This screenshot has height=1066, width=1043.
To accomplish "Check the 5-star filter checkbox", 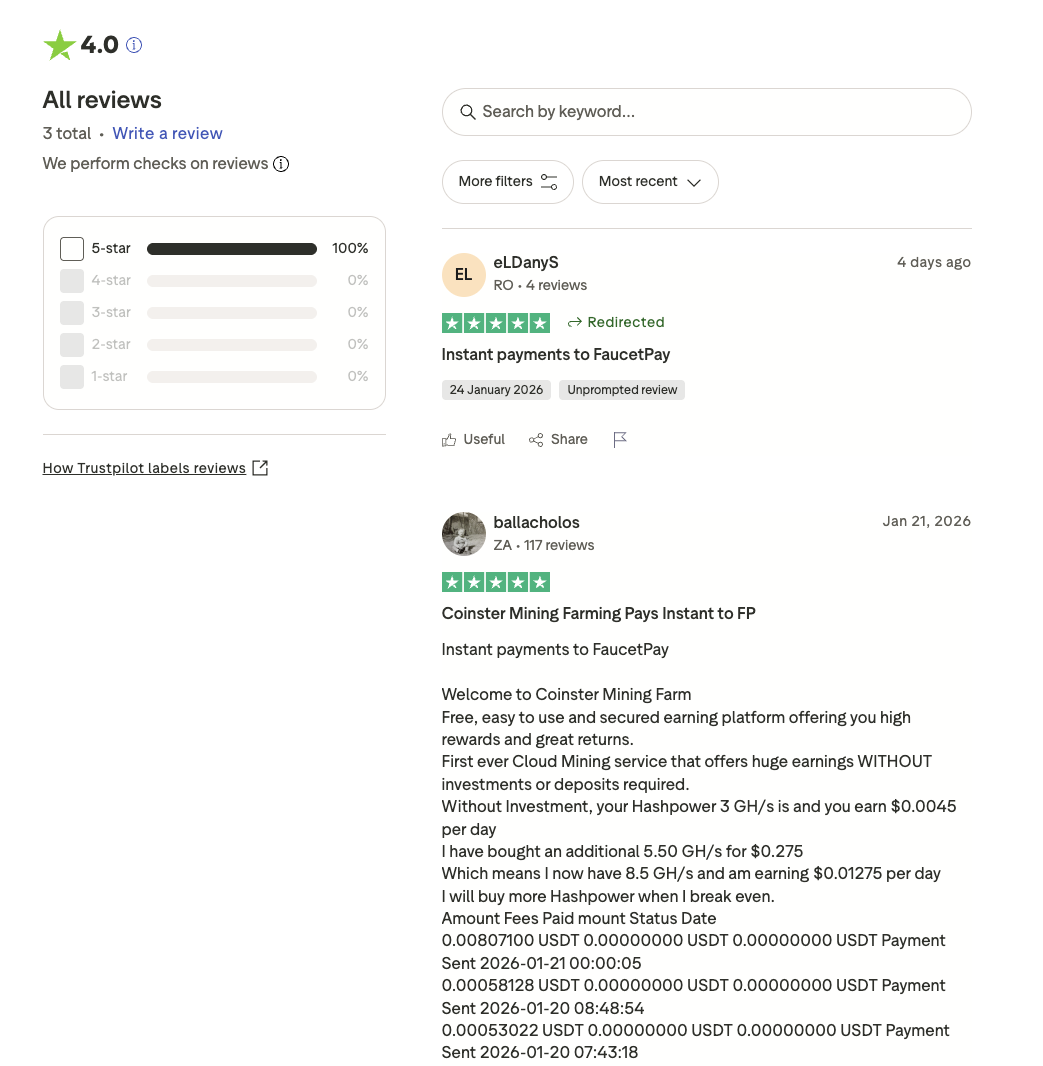I will coord(72,249).
